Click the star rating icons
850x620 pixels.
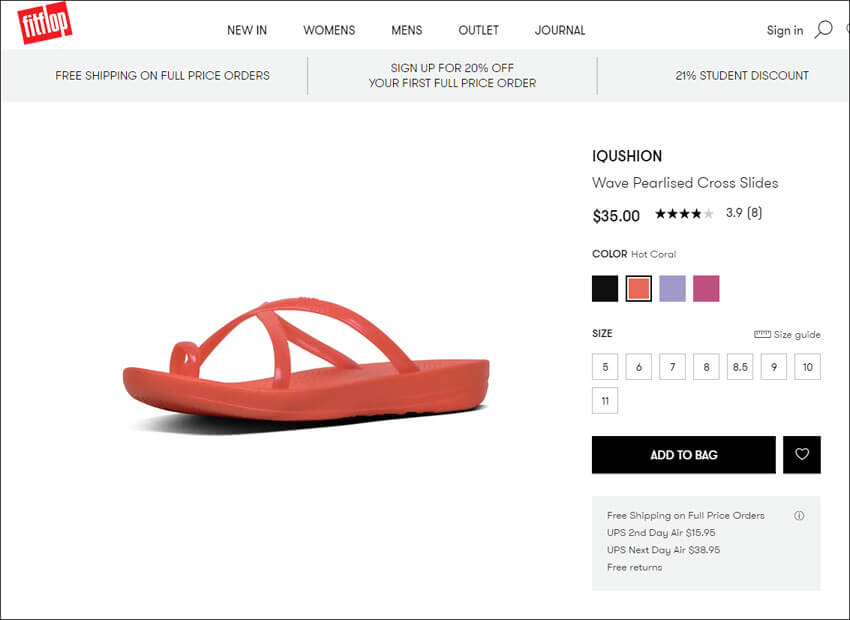(684, 214)
